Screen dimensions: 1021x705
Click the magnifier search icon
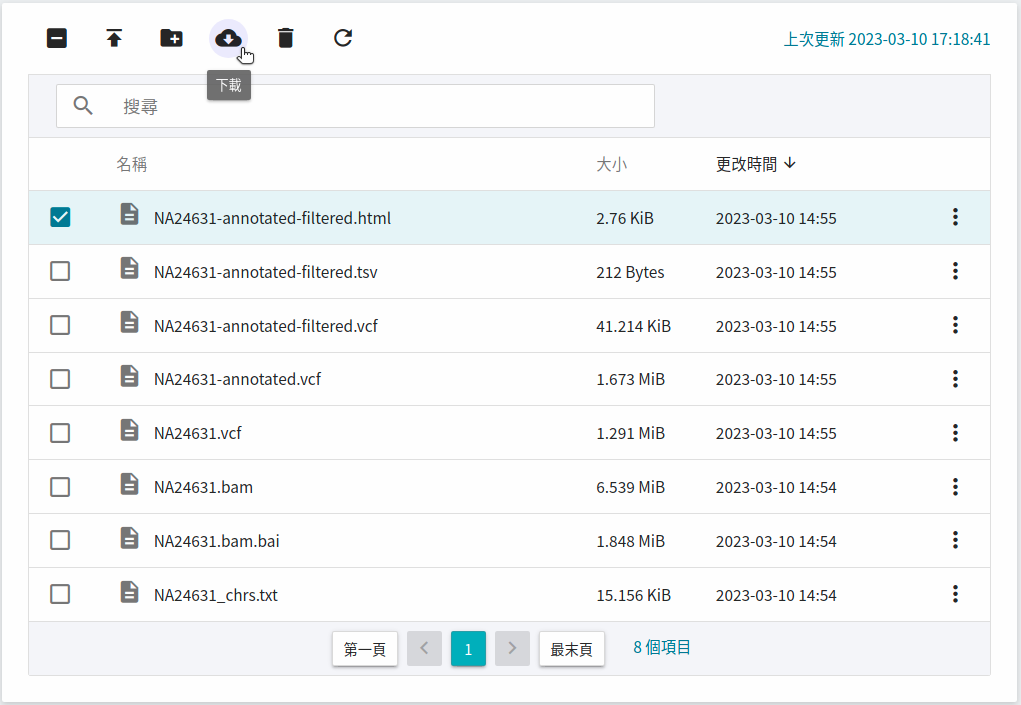point(83,105)
